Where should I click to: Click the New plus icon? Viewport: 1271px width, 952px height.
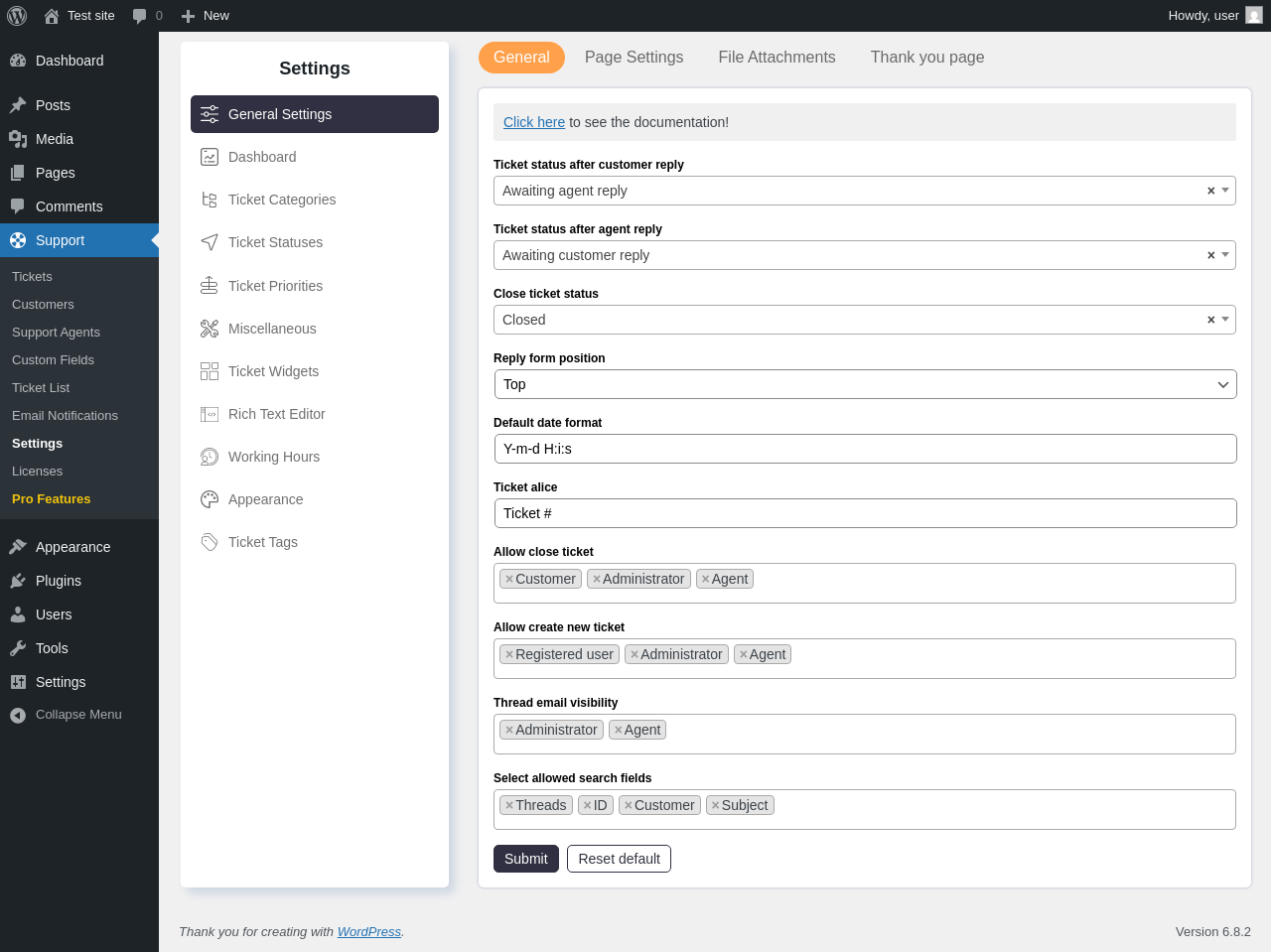(x=188, y=16)
